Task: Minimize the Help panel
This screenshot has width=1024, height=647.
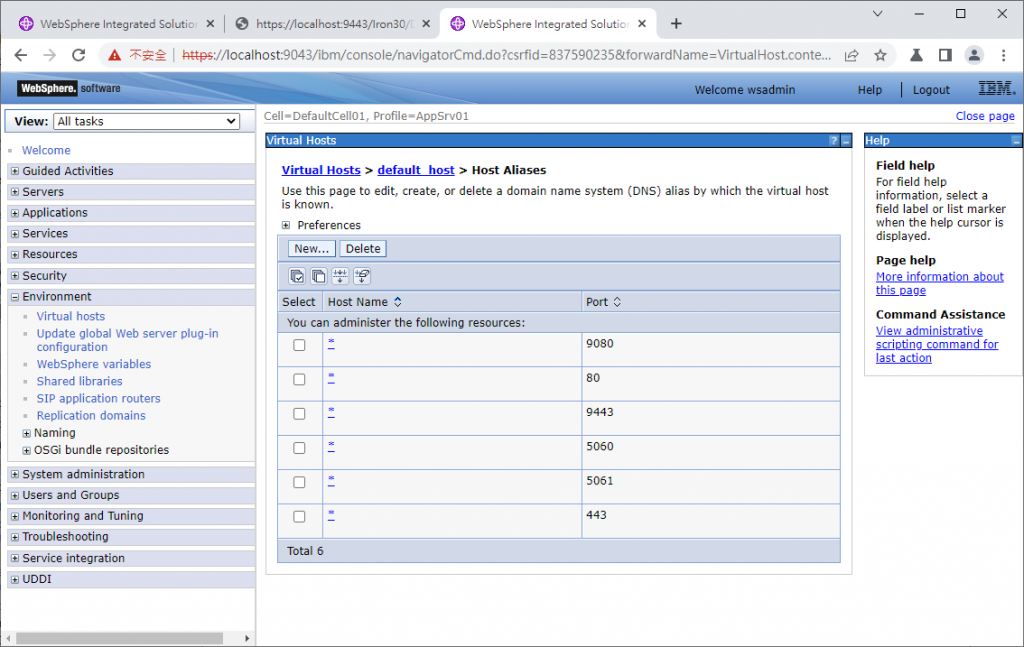Action: point(1016,140)
